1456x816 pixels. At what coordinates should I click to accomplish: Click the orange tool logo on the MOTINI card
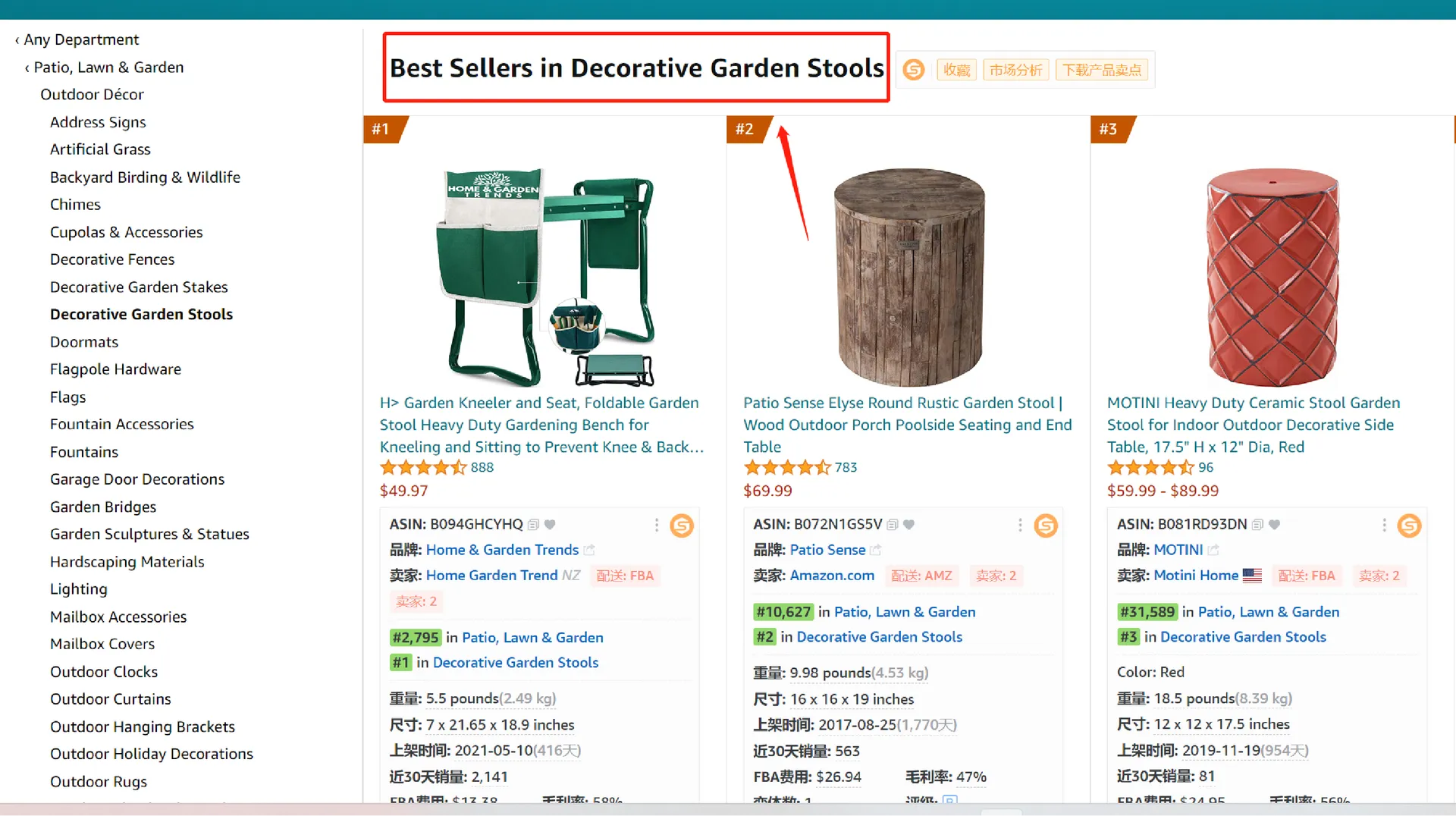(1409, 526)
